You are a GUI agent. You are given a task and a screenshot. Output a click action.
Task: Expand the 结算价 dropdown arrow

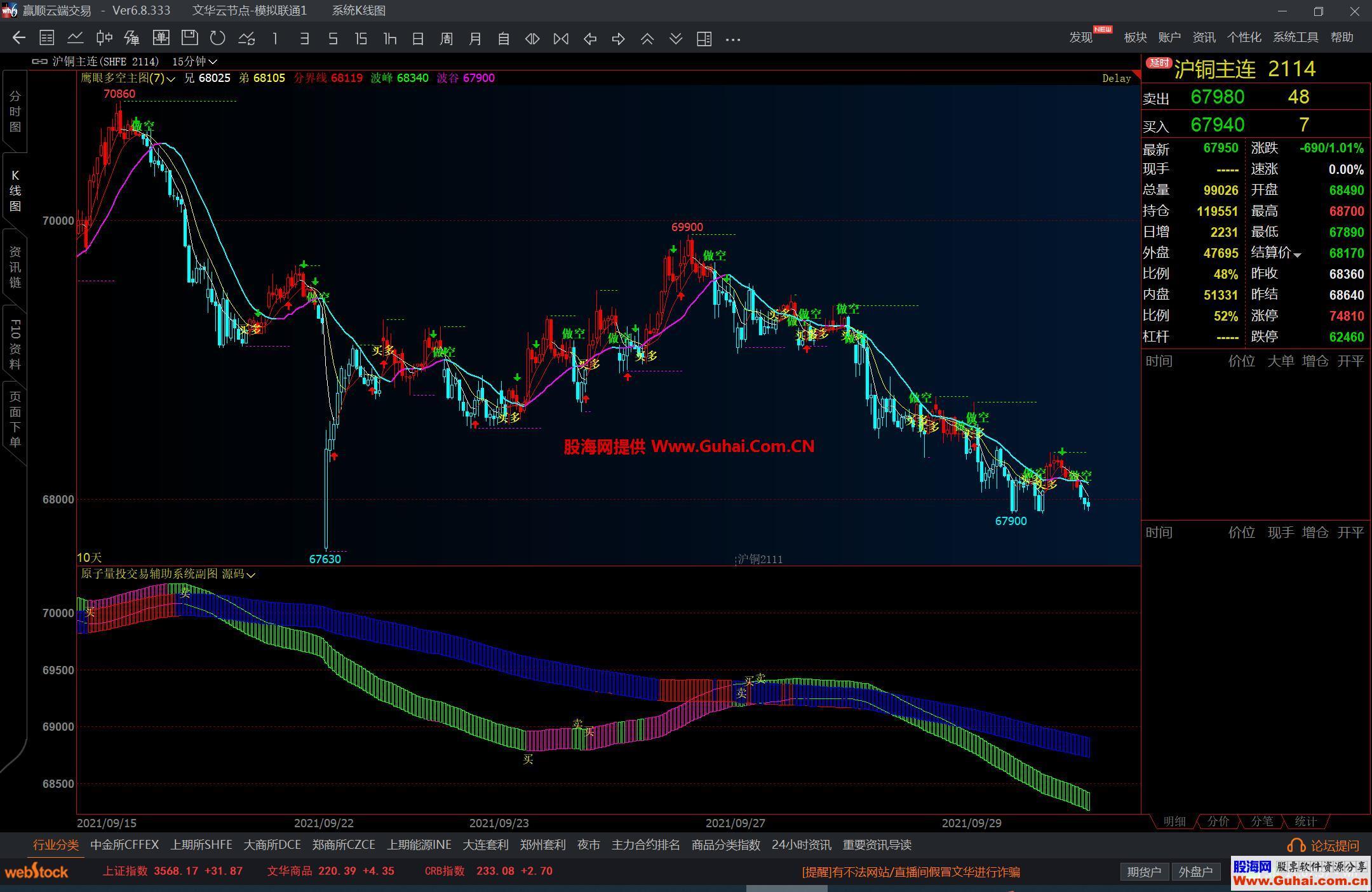(1297, 255)
